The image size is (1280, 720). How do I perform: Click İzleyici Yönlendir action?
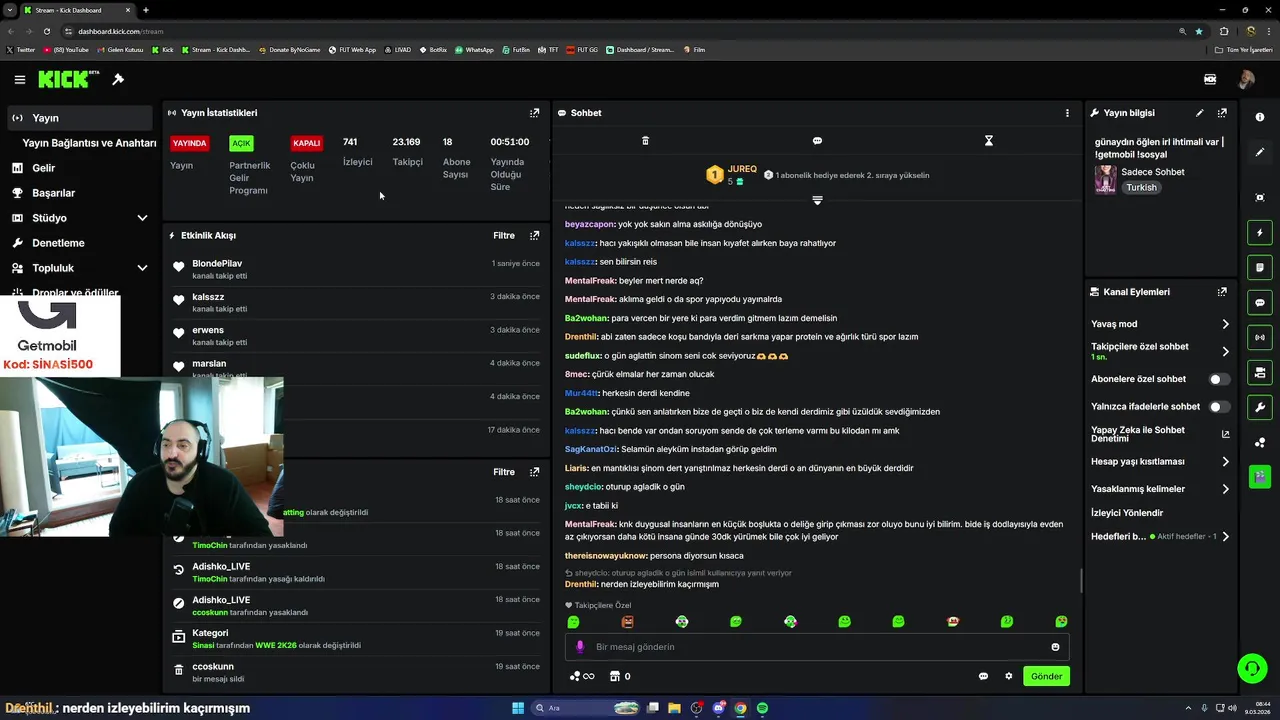1127,513
